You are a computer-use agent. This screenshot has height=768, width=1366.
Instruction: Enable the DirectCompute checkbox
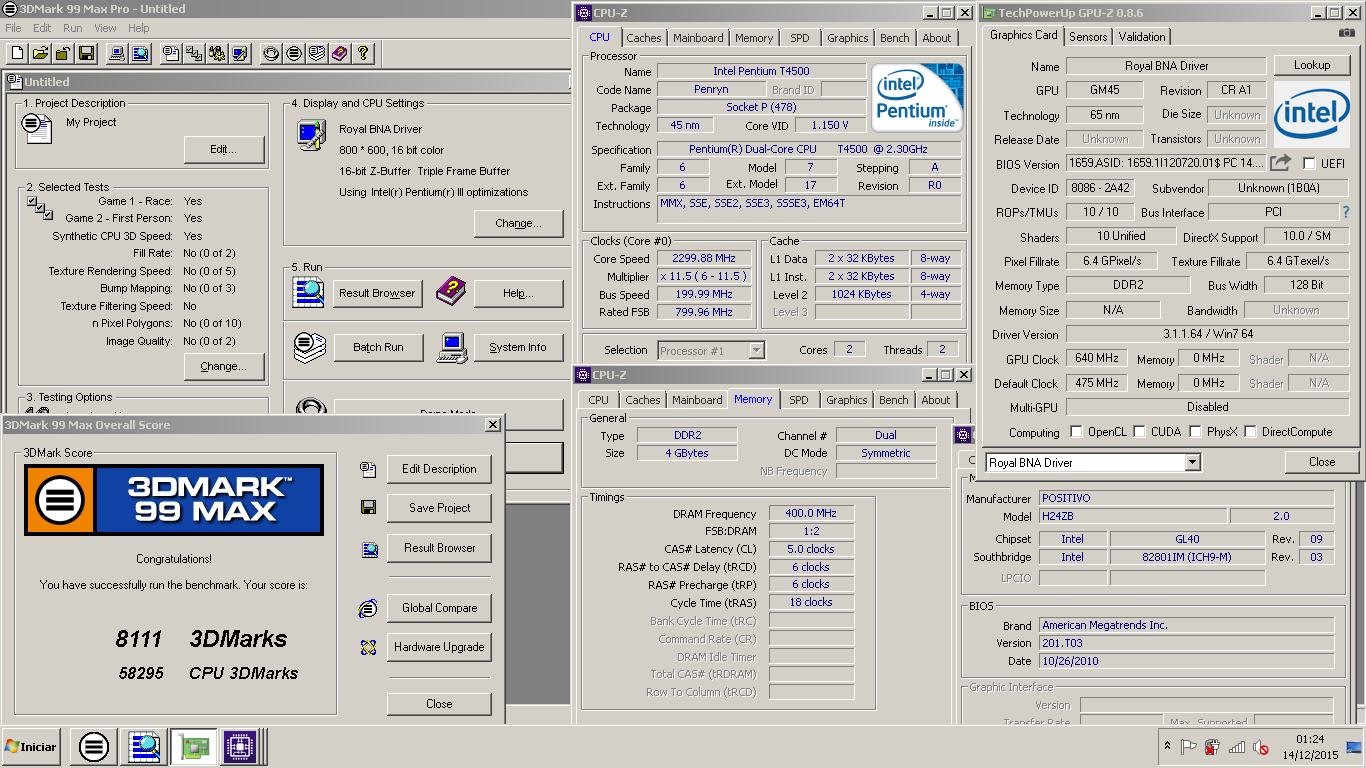pos(1250,432)
